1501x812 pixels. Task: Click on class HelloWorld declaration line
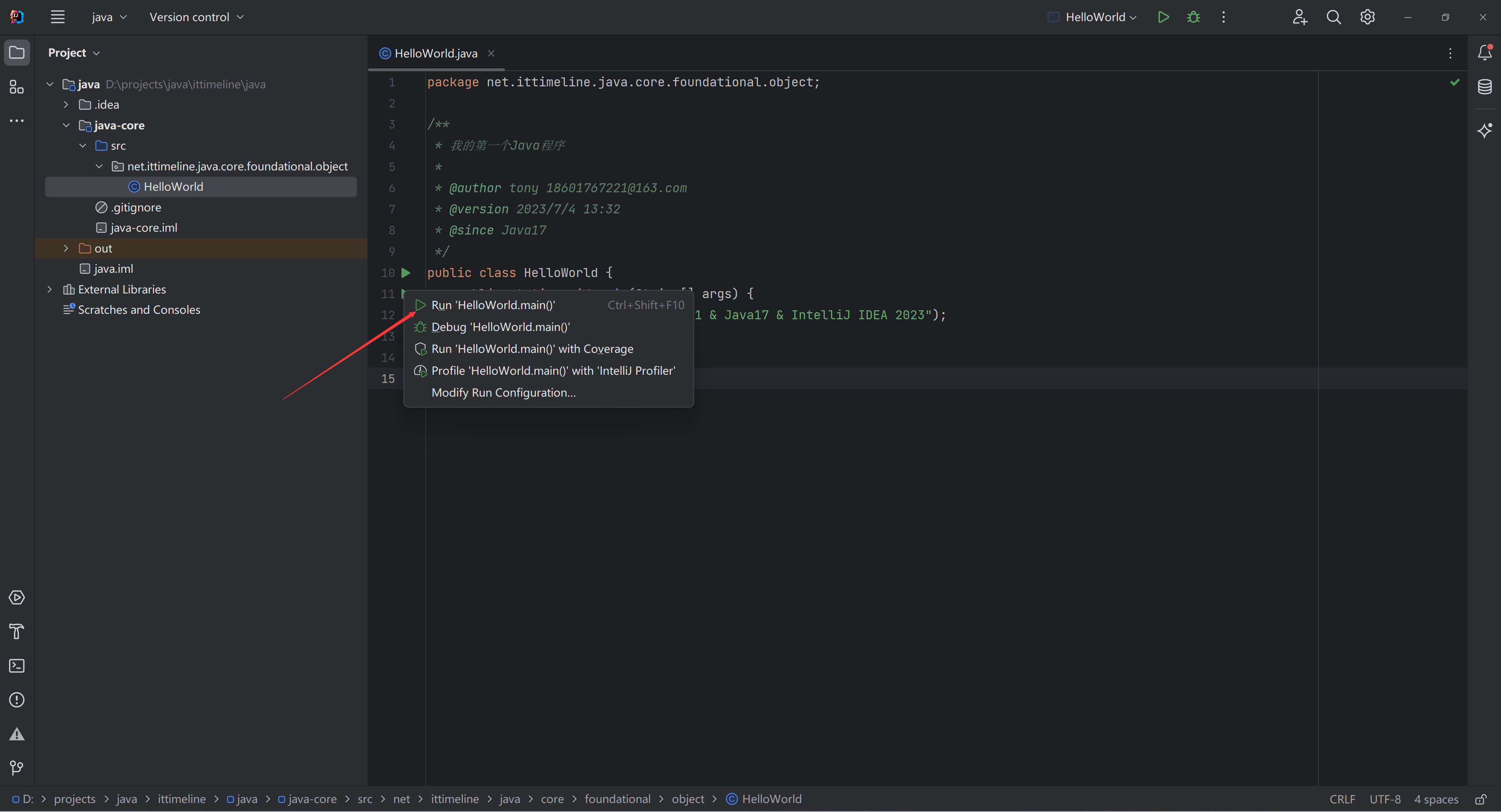tap(519, 273)
